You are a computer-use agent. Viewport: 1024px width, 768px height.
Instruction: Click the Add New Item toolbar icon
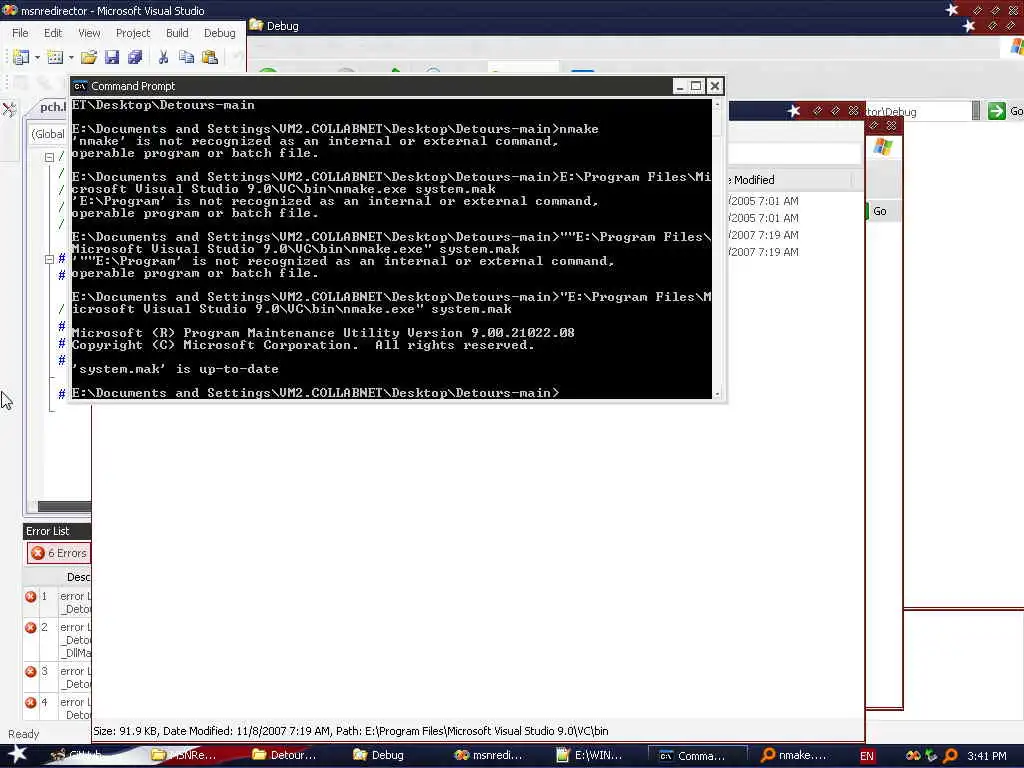(56, 57)
